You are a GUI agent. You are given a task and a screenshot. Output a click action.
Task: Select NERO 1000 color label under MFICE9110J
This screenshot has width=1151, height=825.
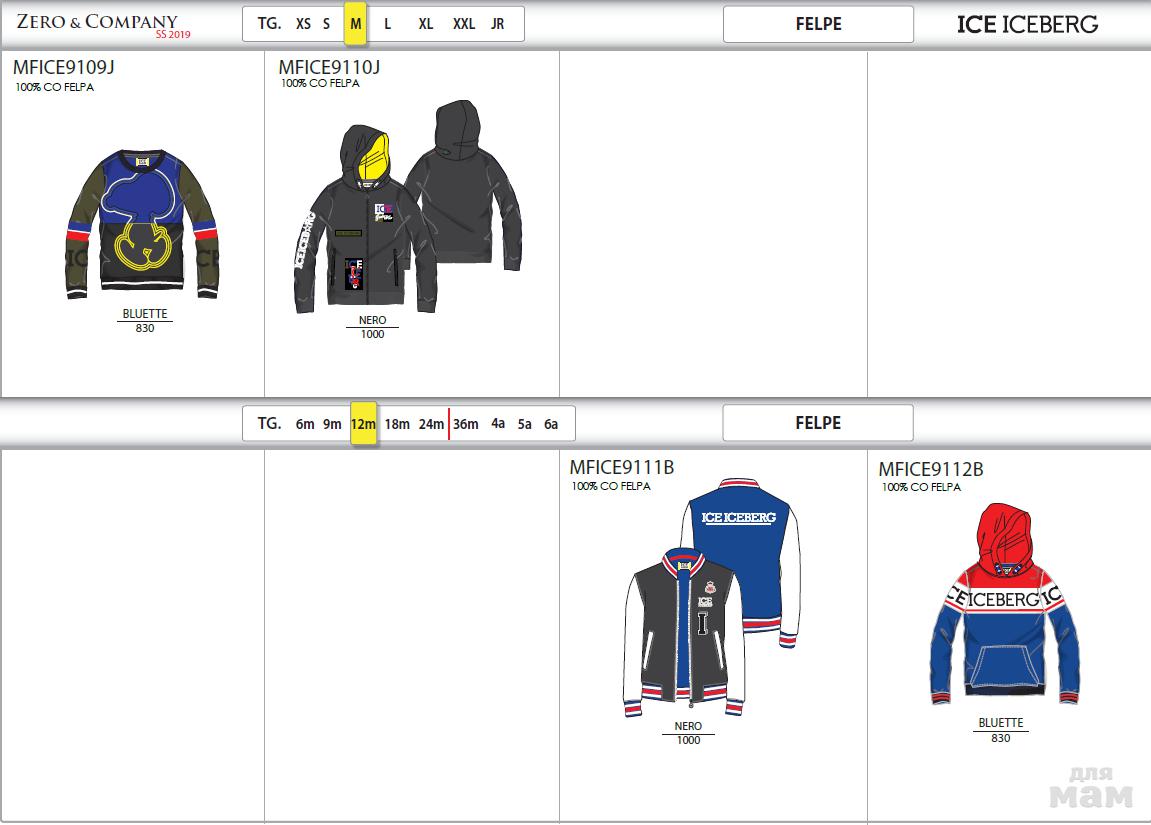pyautogui.click(x=372, y=327)
